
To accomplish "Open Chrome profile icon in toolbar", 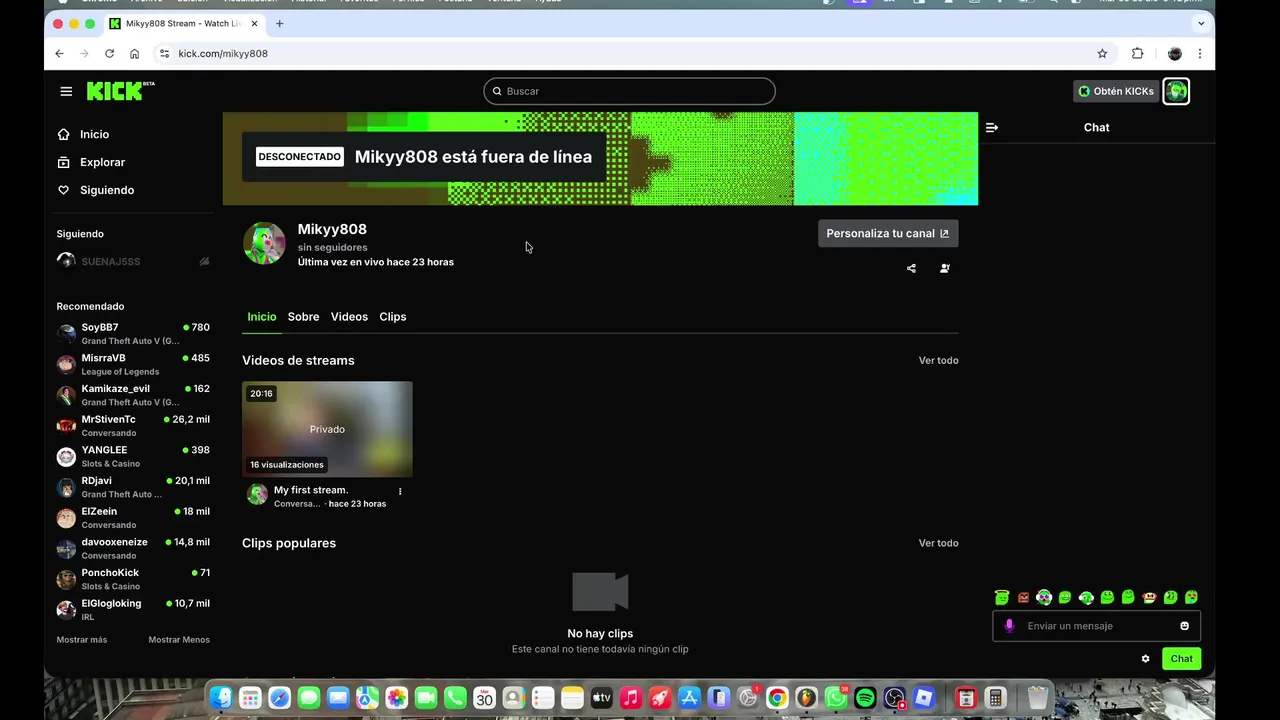I will [x=1175, y=53].
